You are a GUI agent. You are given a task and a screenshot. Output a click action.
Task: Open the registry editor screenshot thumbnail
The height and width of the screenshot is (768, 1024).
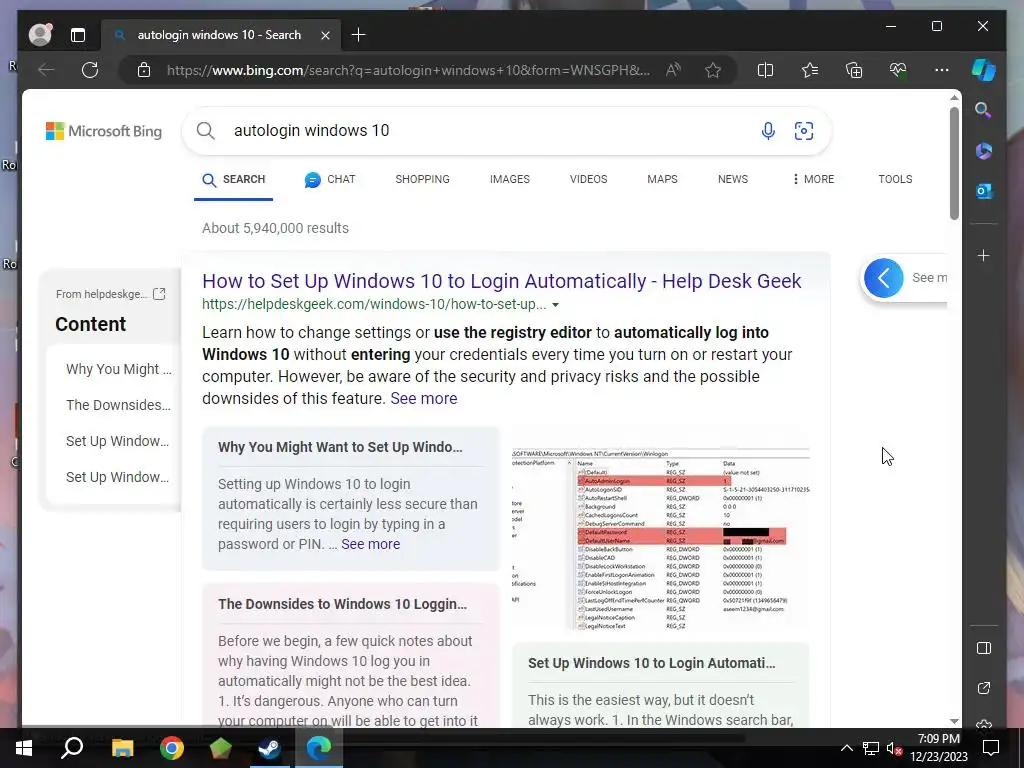660,538
